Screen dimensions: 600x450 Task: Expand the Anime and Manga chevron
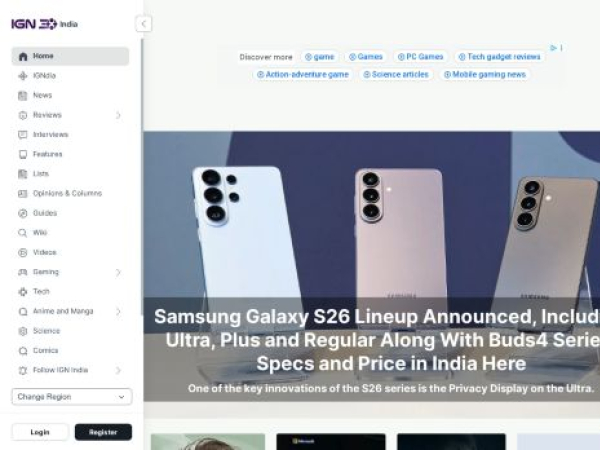click(x=118, y=311)
